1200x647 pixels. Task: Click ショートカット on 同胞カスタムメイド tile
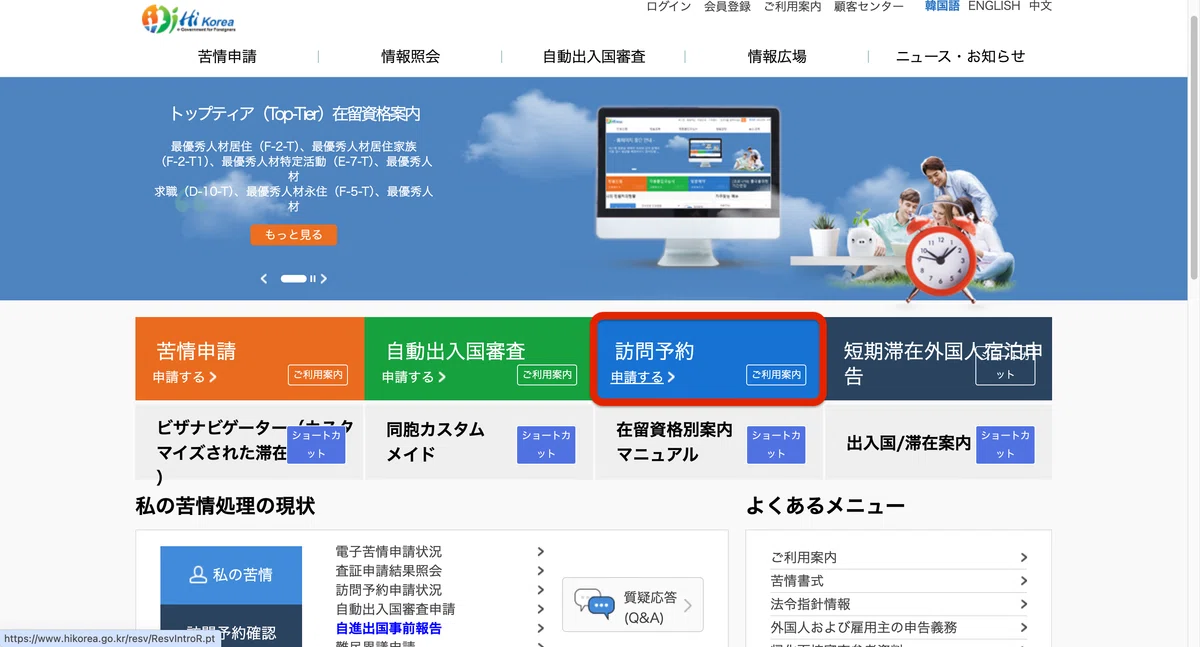(x=546, y=445)
